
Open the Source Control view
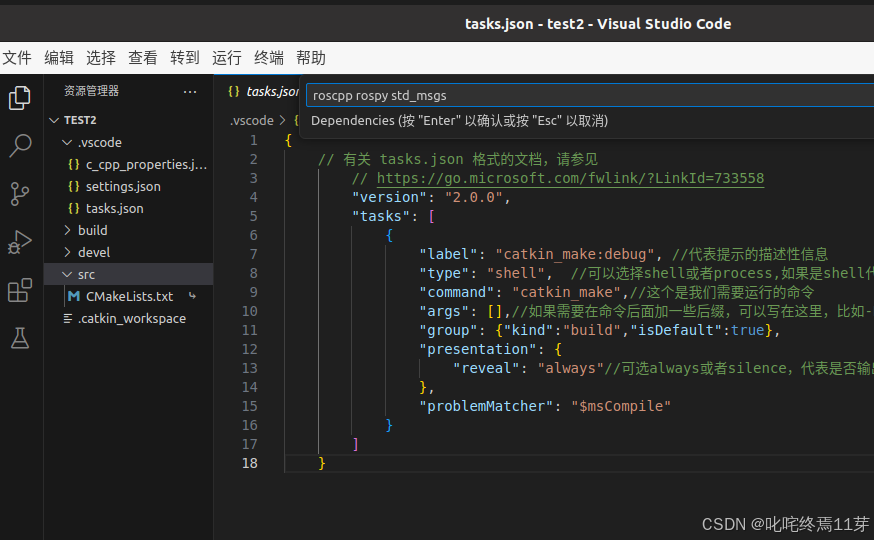tap(20, 194)
